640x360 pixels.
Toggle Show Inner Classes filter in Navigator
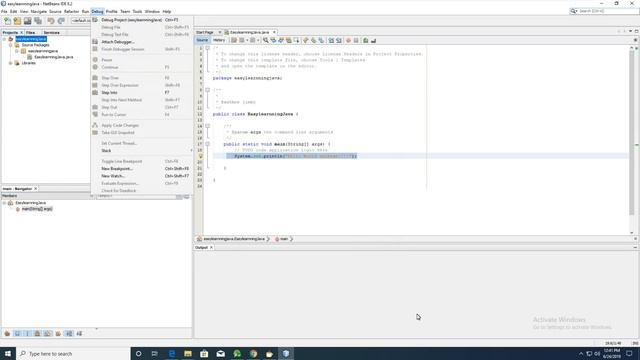pos(48,334)
